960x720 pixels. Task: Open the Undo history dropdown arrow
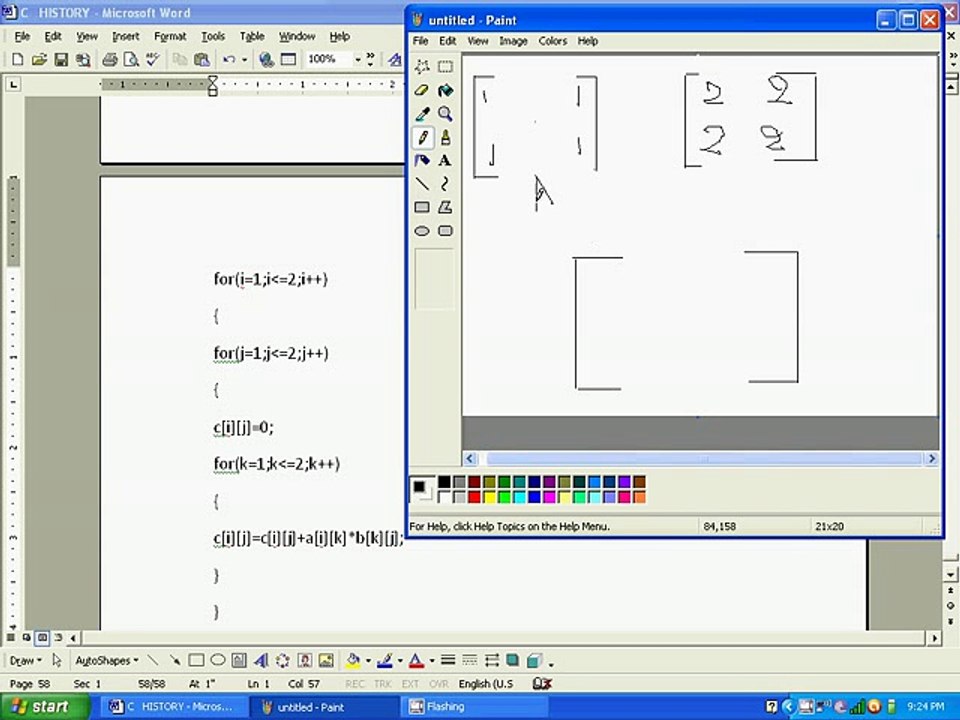[x=244, y=59]
